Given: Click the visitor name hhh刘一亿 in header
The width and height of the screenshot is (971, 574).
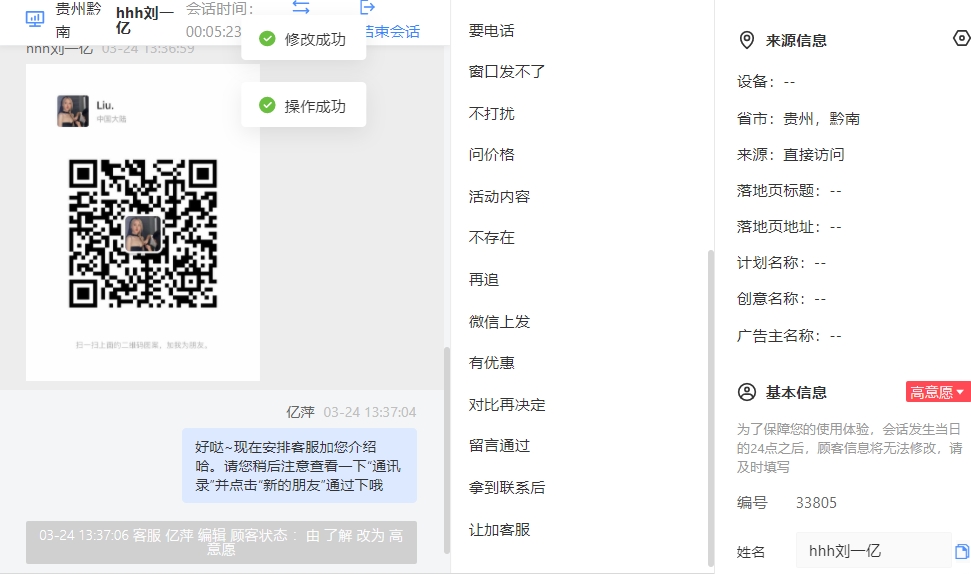Looking at the screenshot, I should pos(144,20).
